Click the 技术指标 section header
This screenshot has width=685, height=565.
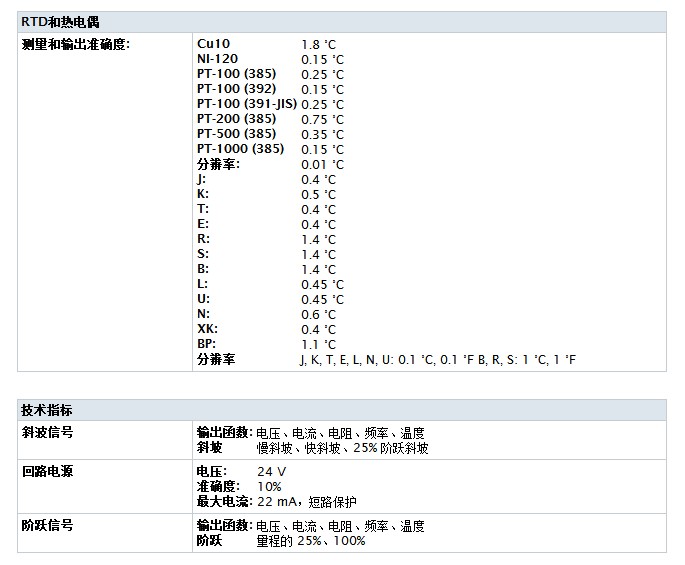[x=46, y=411]
